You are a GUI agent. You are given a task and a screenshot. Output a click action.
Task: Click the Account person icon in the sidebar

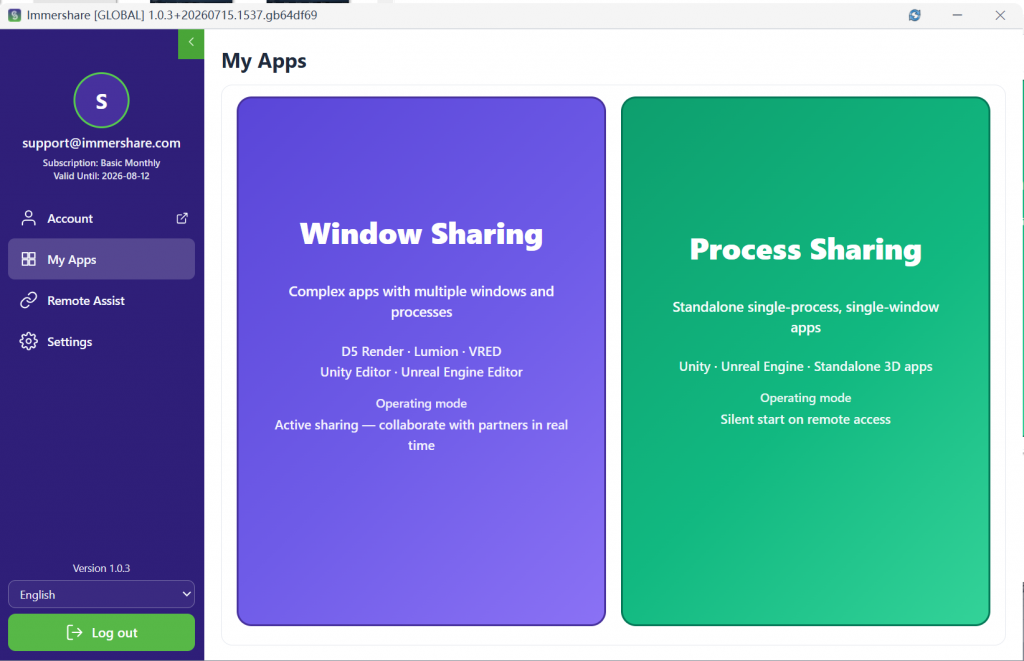tap(28, 218)
